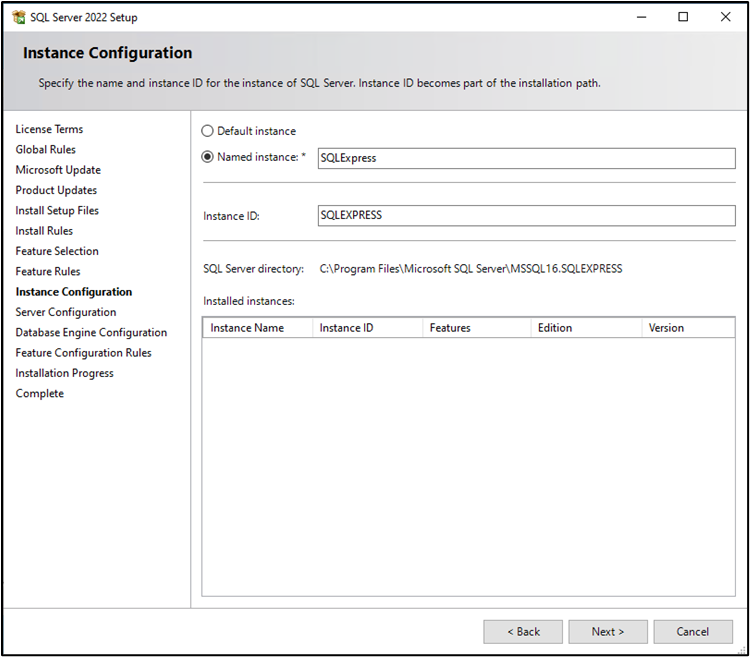
Task: Minimize the setup window
Action: (x=641, y=17)
